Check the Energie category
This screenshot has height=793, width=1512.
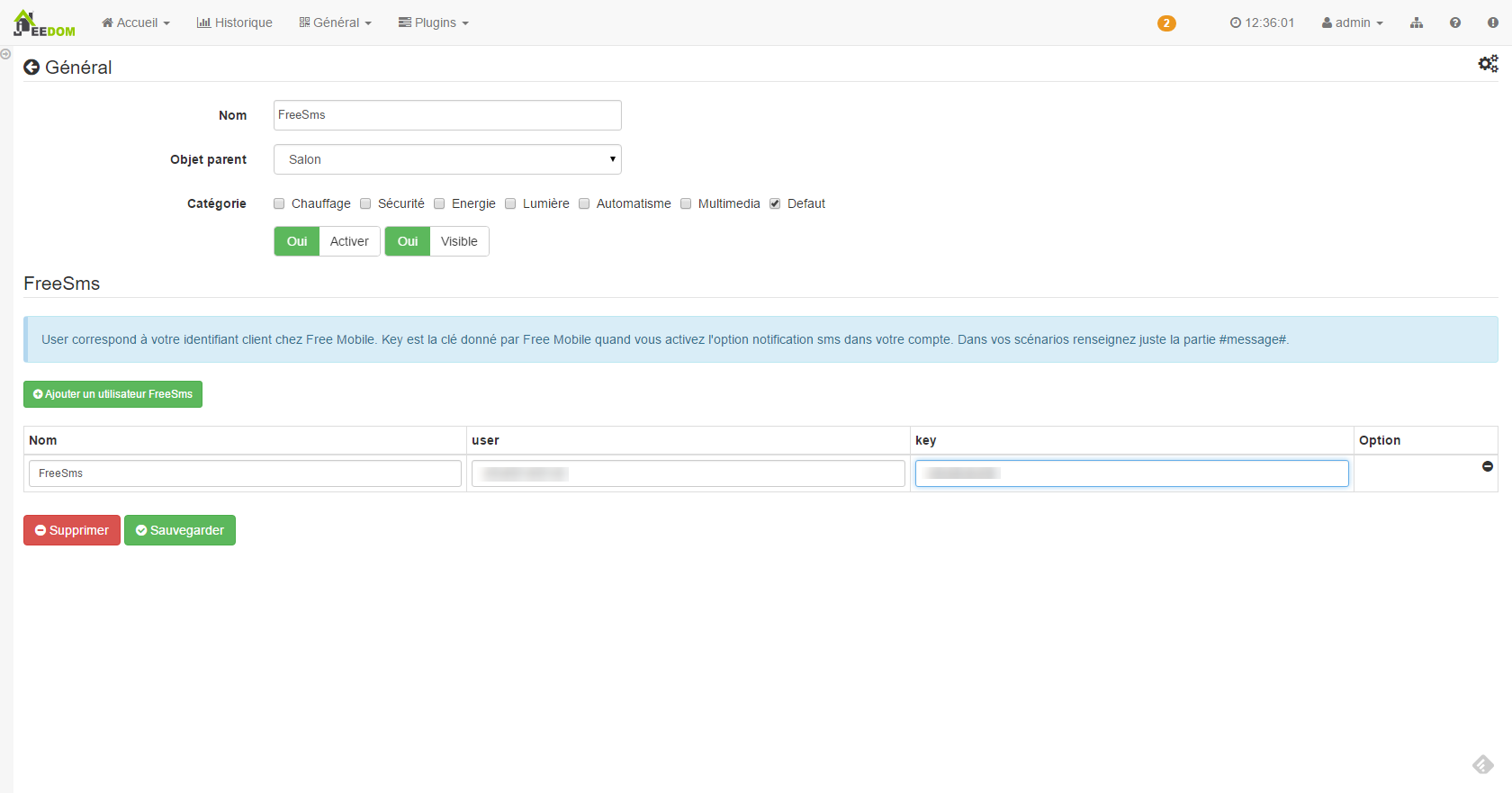(x=439, y=203)
